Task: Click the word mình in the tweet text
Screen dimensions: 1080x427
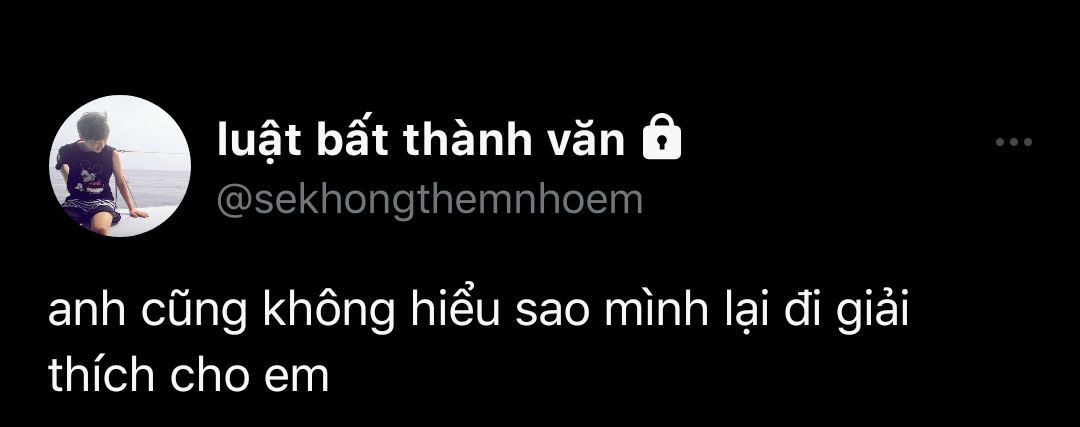Action: coord(656,311)
